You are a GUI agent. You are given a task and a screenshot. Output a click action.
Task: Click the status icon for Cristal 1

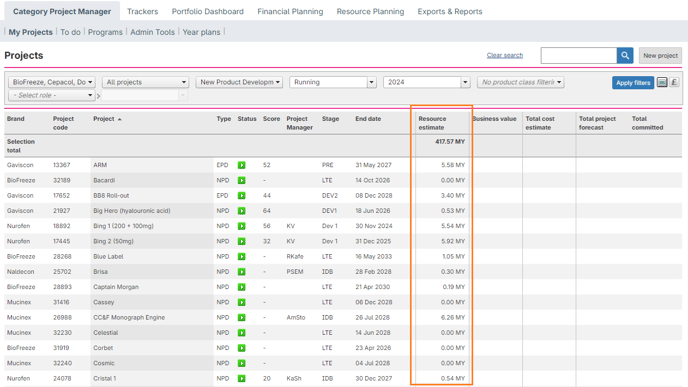[x=242, y=378]
